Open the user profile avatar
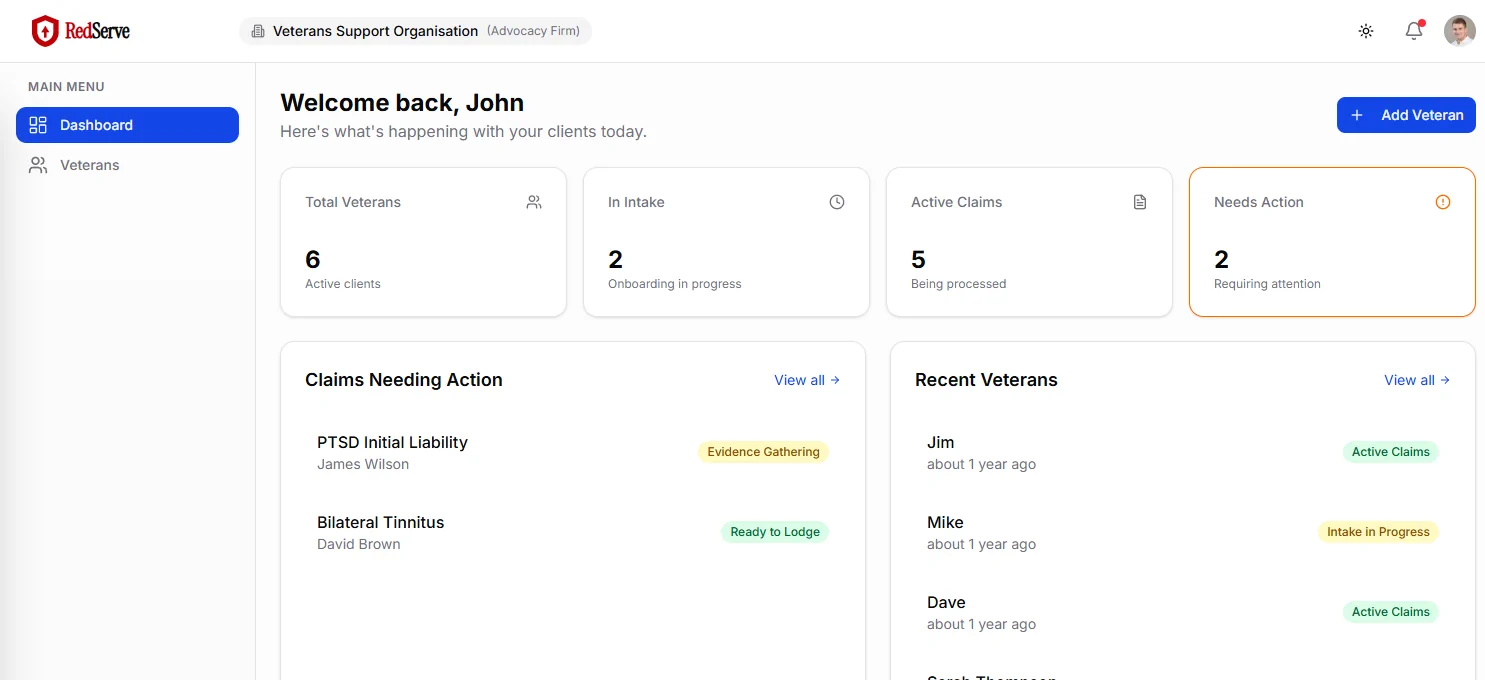1485x680 pixels. pyautogui.click(x=1460, y=31)
